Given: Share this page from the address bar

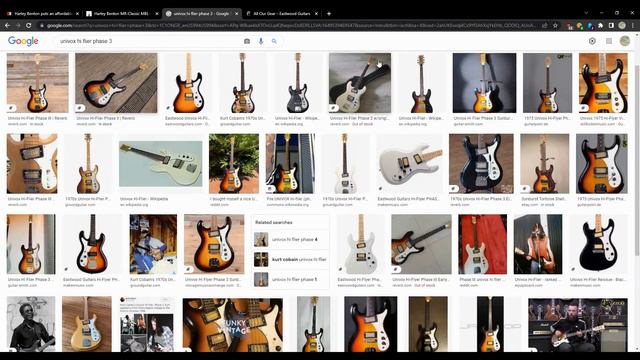Looking at the screenshot, I should [x=544, y=25].
